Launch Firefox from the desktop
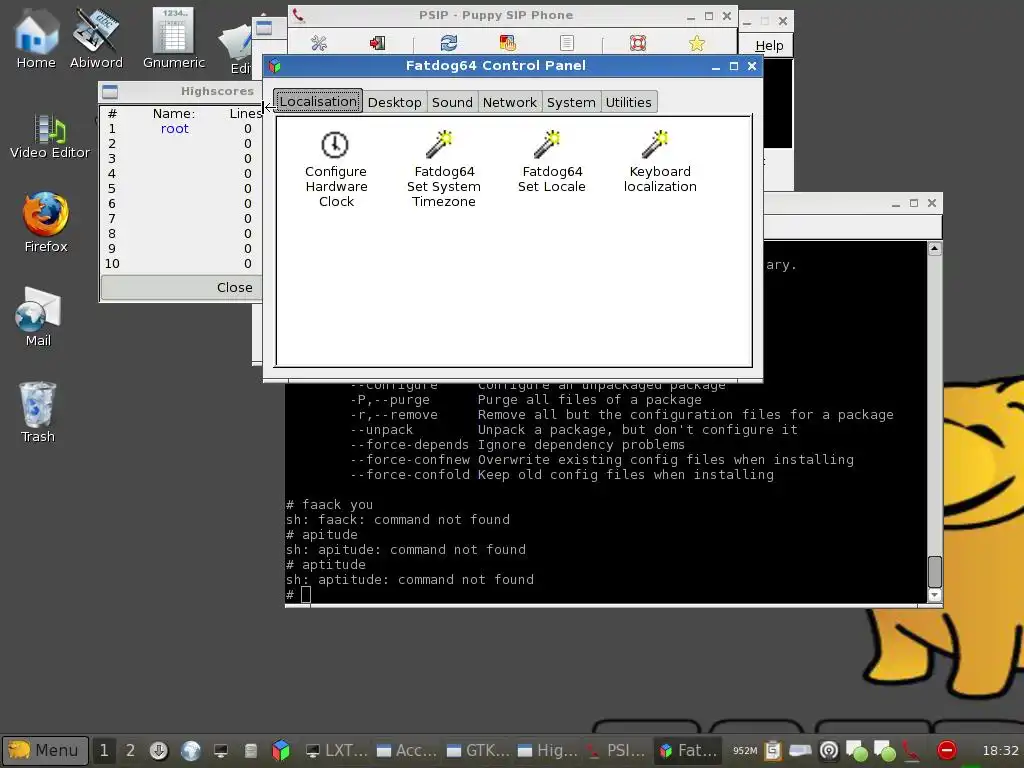The image size is (1024, 768). [x=46, y=222]
